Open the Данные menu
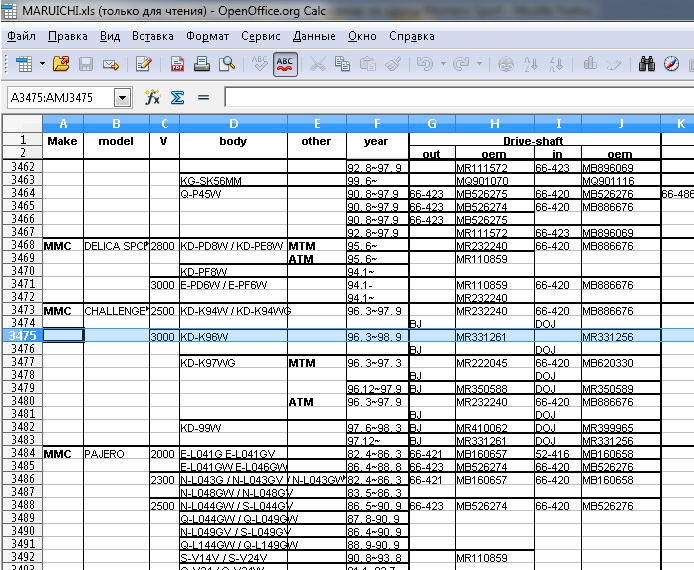The image size is (694, 570). [x=314, y=36]
